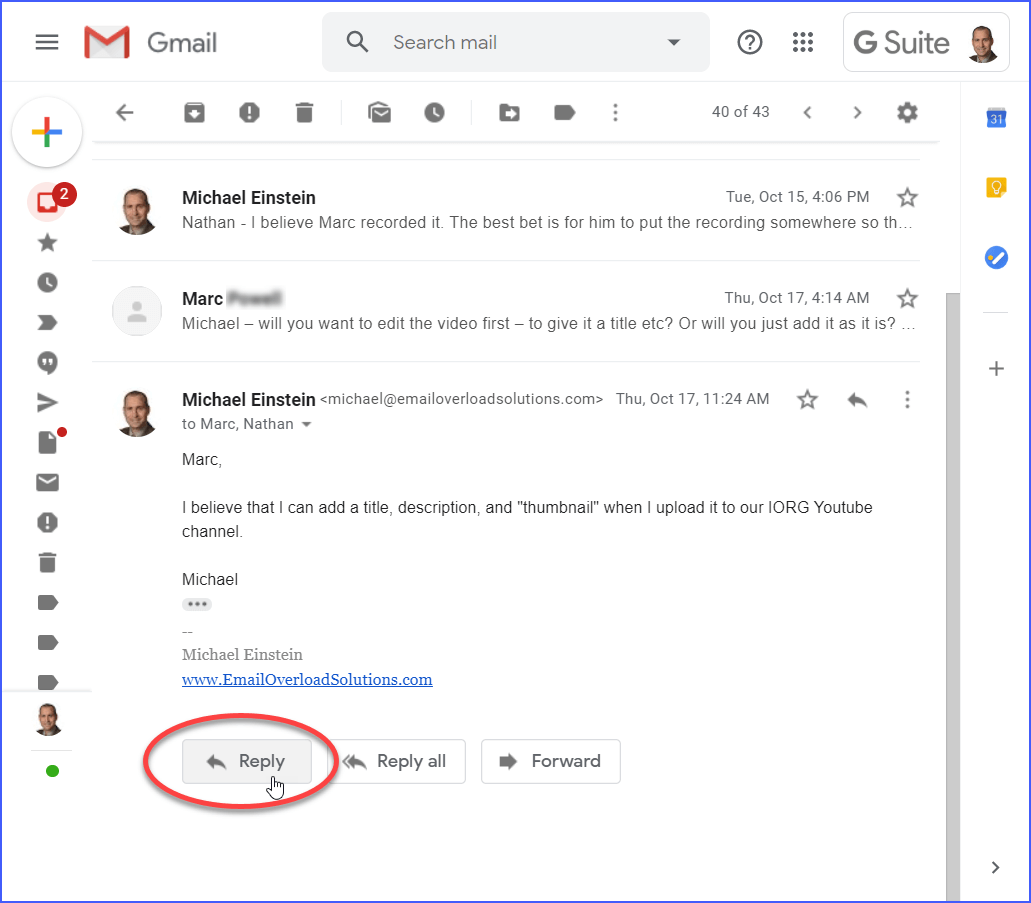Report this conversation as spam
Viewport: 1031px width, 903px height.
[249, 112]
